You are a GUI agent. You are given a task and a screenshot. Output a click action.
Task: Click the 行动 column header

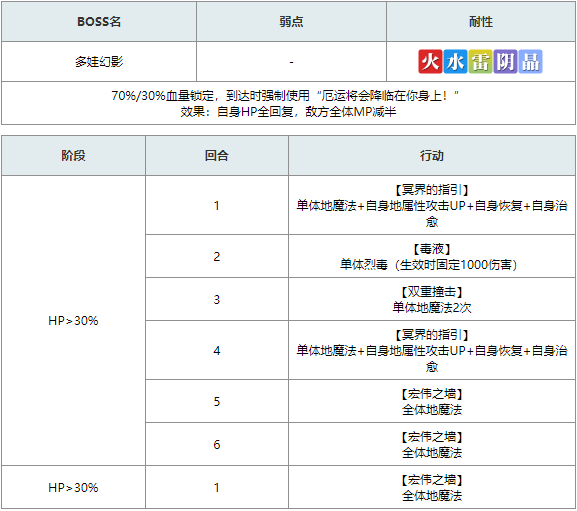(432, 155)
